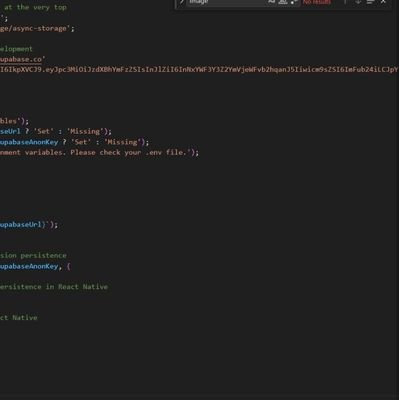The width and height of the screenshot is (399, 400).
Task: Go to previous match arrow in find widget
Action: click(x=345, y=2)
